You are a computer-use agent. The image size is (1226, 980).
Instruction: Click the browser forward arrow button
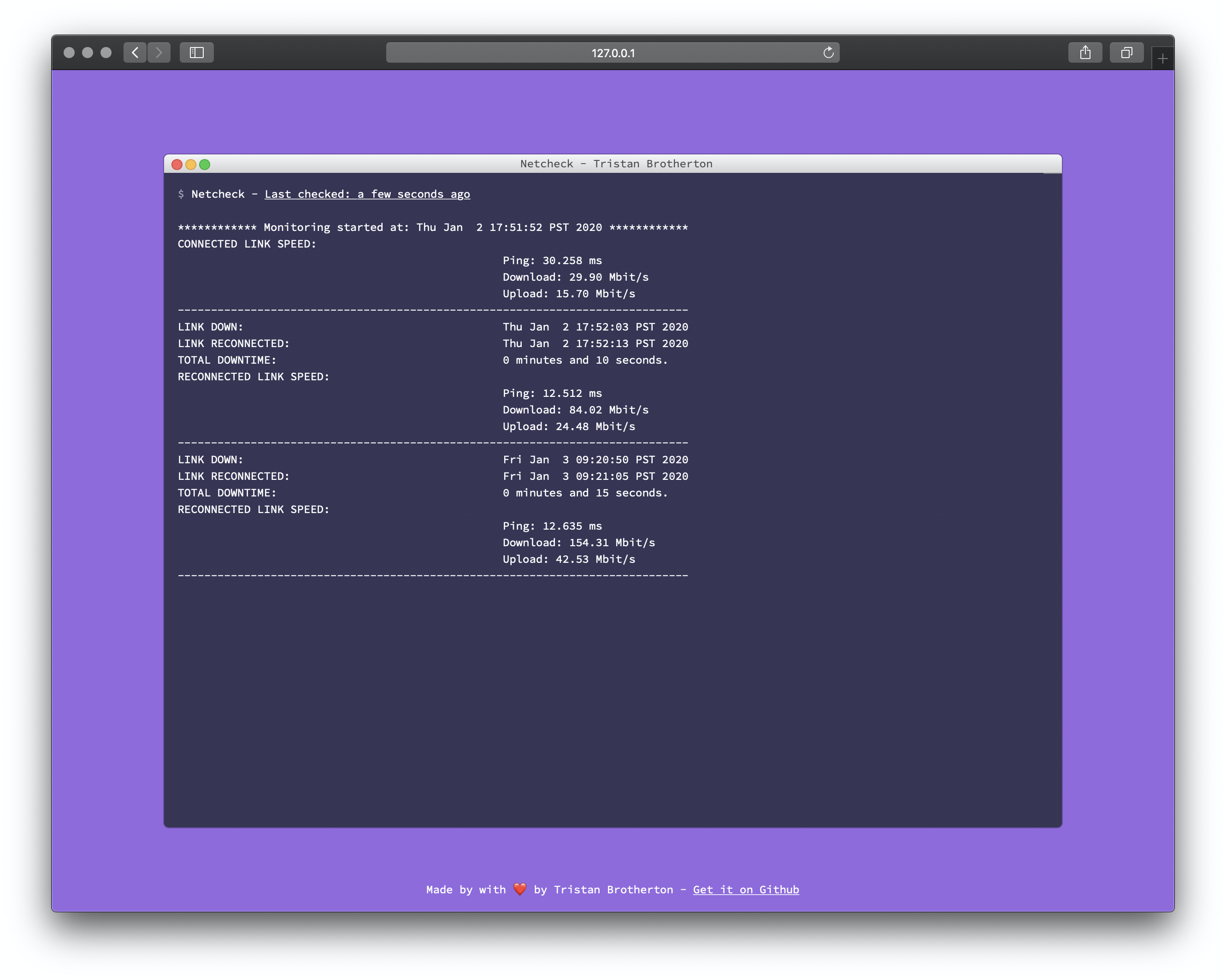tap(159, 53)
